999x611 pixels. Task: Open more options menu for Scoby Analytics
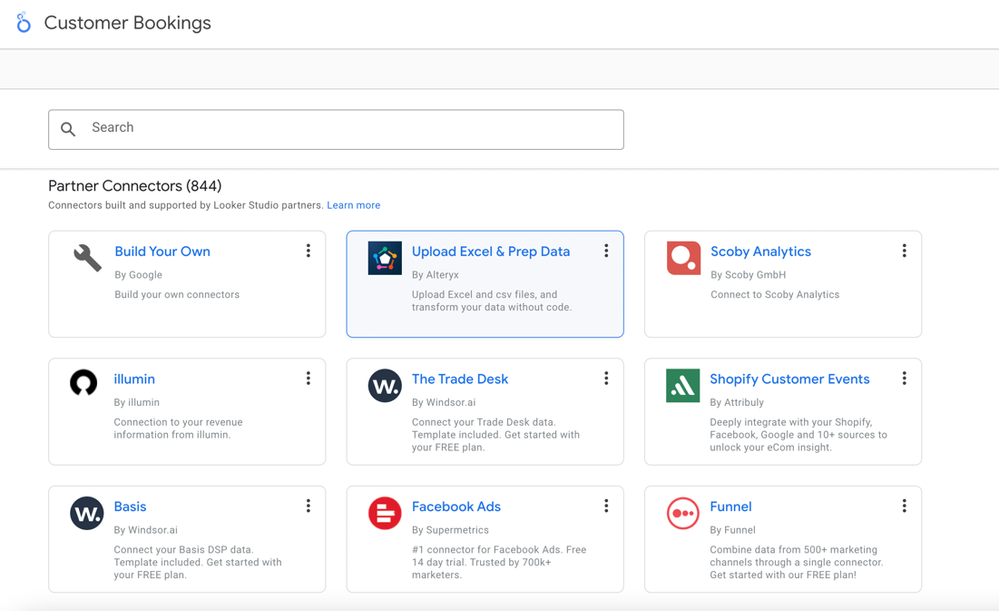point(904,251)
